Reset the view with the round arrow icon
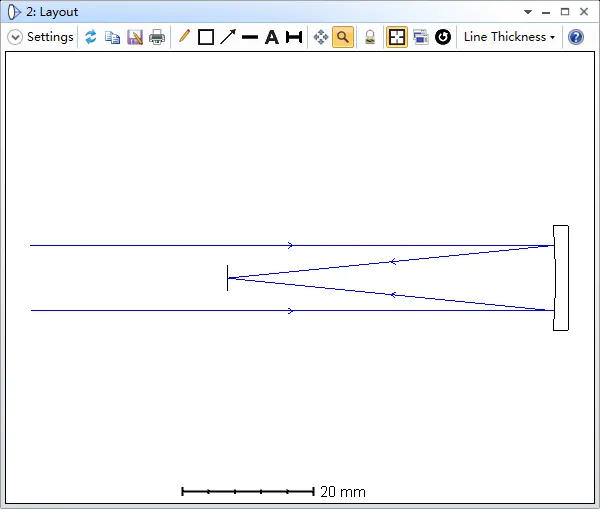Viewport: 600px width, 509px height. click(443, 37)
